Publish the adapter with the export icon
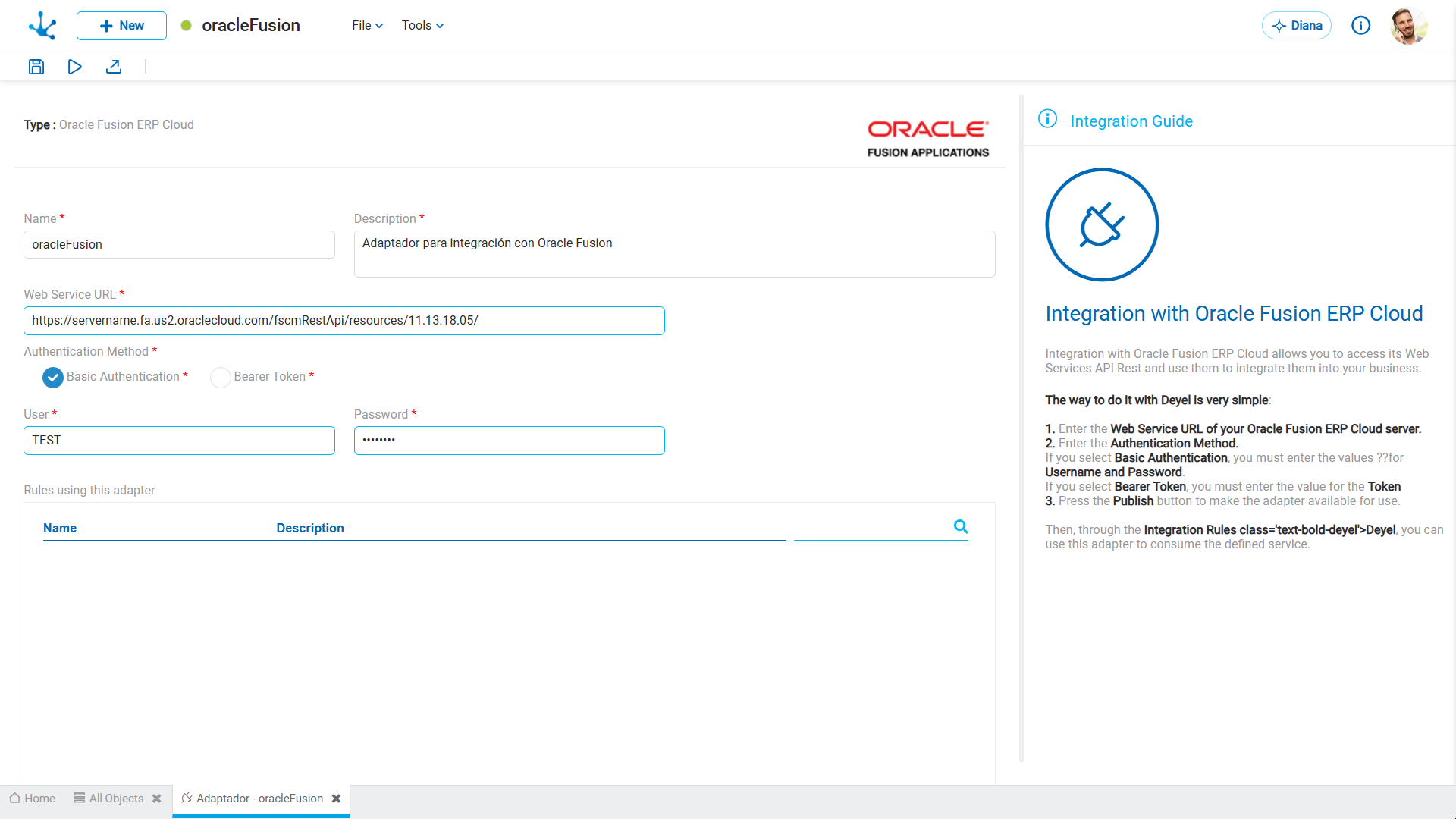1456x819 pixels. coord(114,67)
